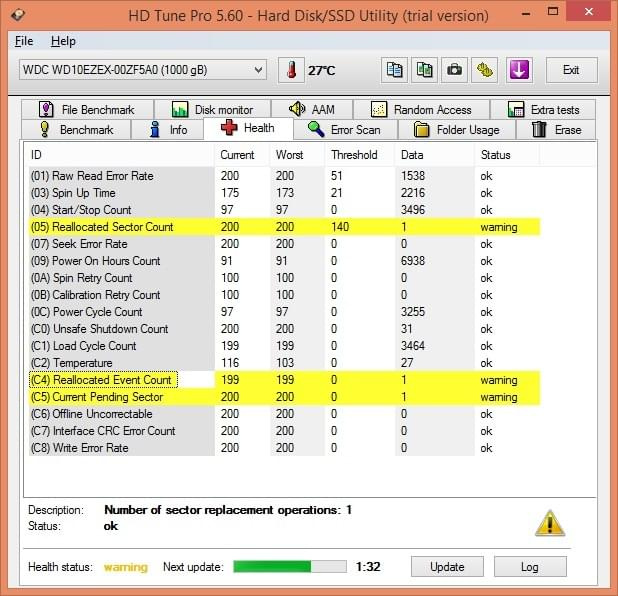Click the Worst column header
618x596 pixels.
click(x=298, y=155)
